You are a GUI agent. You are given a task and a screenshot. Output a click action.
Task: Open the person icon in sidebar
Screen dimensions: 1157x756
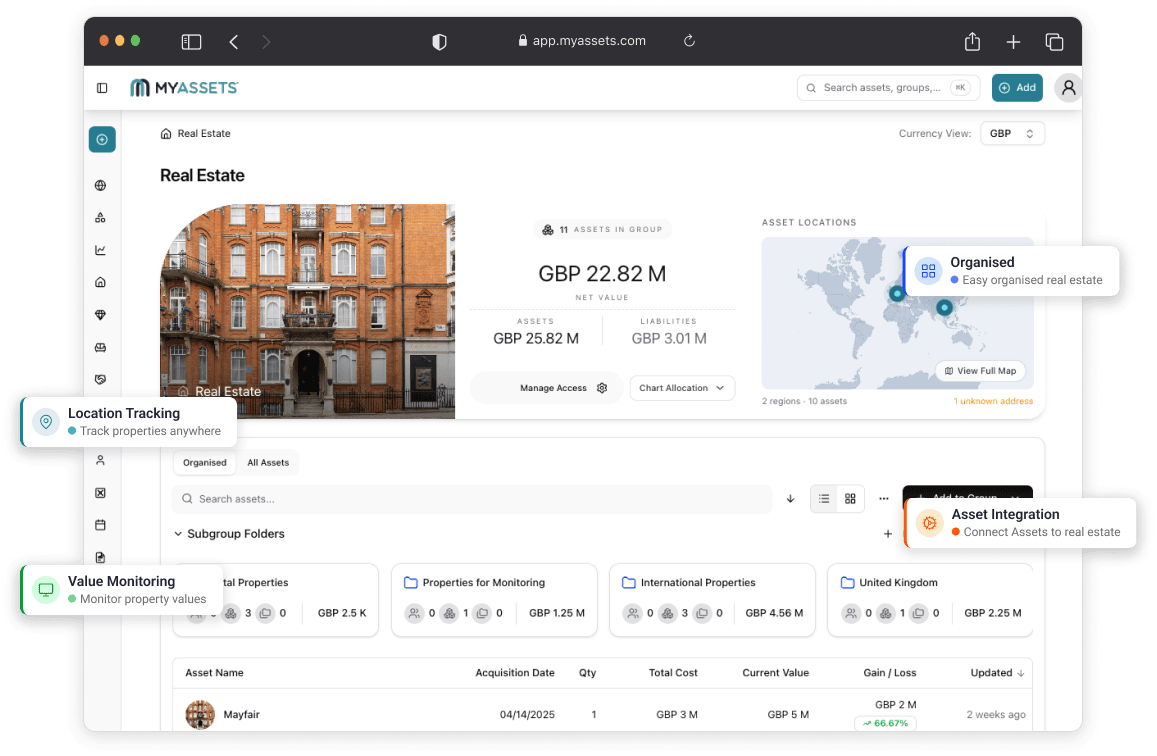coord(100,460)
